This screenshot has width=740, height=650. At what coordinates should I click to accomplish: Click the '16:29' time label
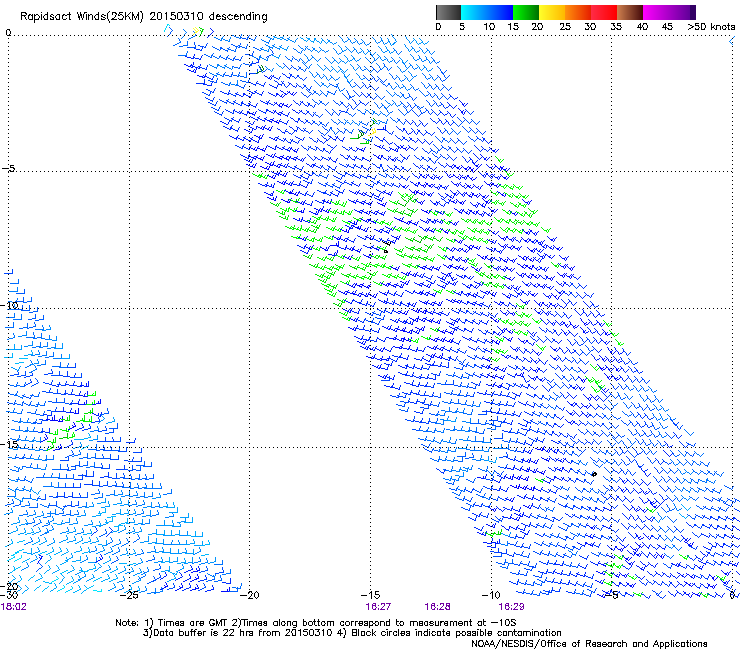coord(511,607)
